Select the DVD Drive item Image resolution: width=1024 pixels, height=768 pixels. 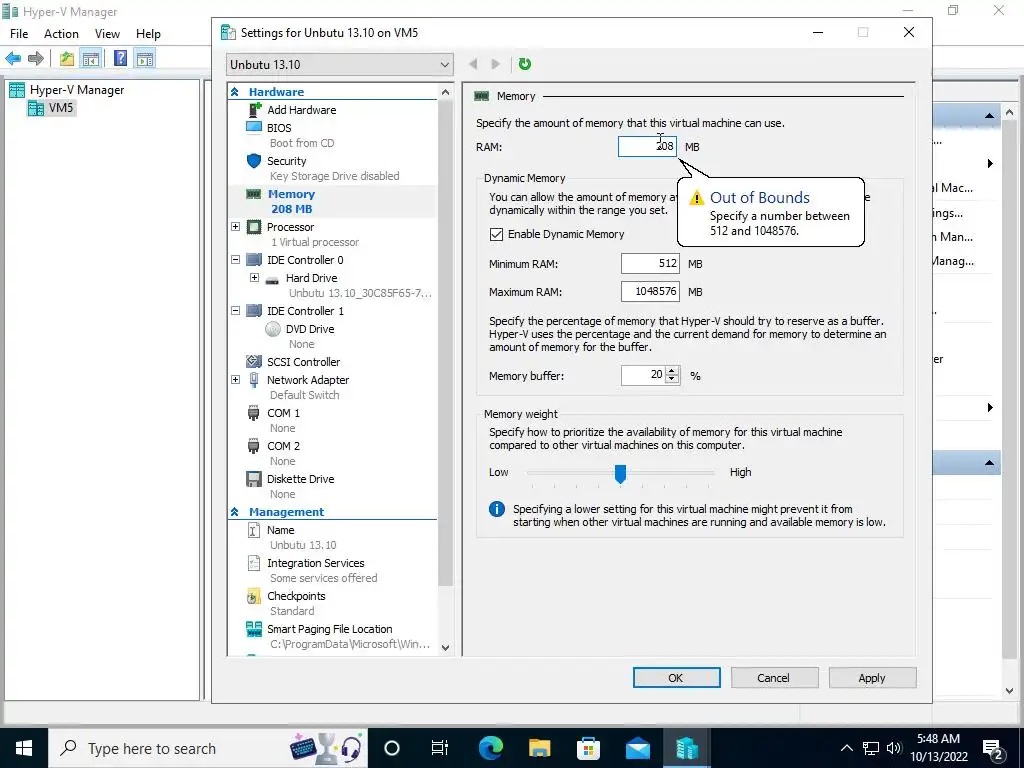310,328
